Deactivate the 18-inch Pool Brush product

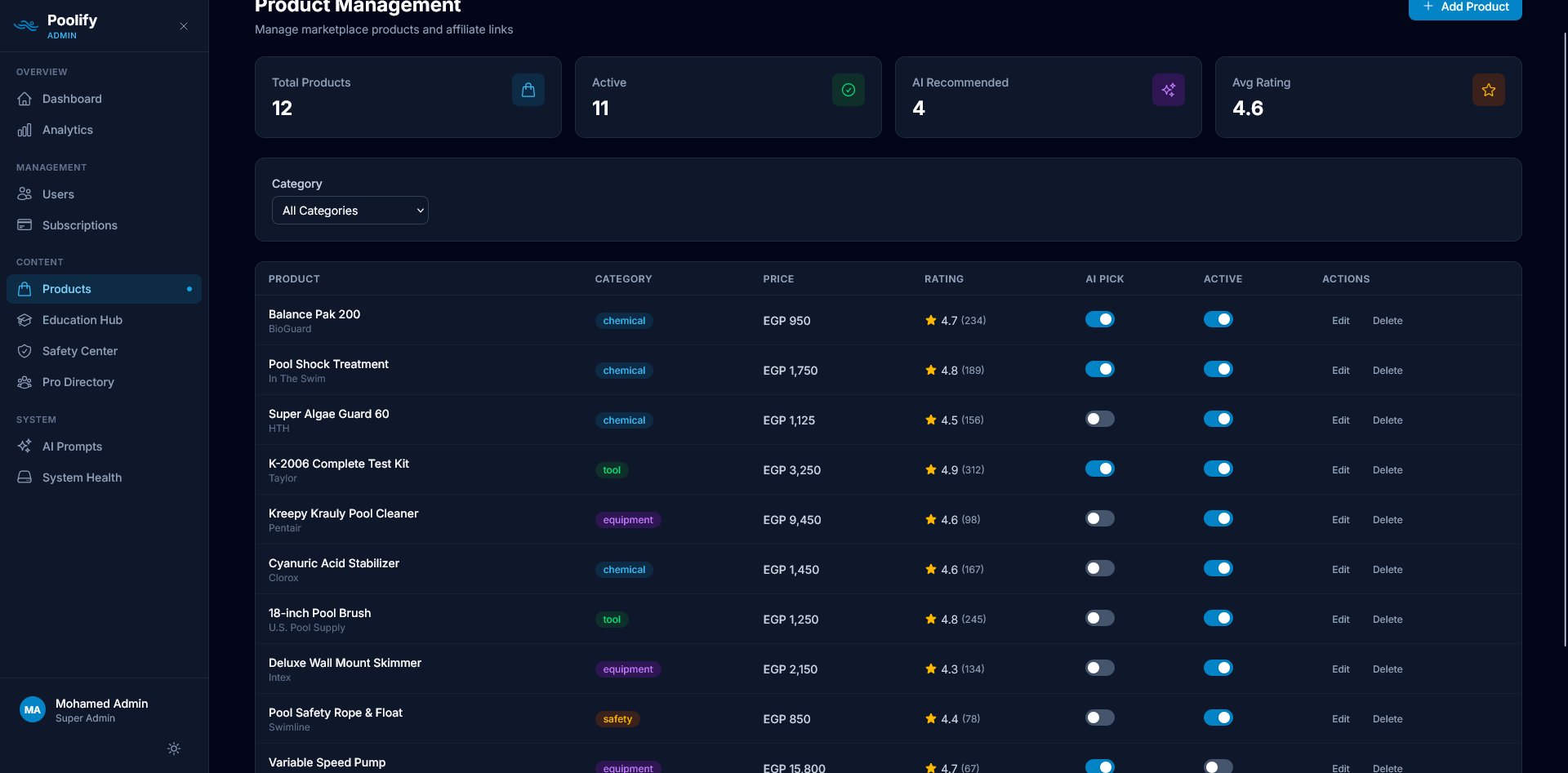(1218, 618)
